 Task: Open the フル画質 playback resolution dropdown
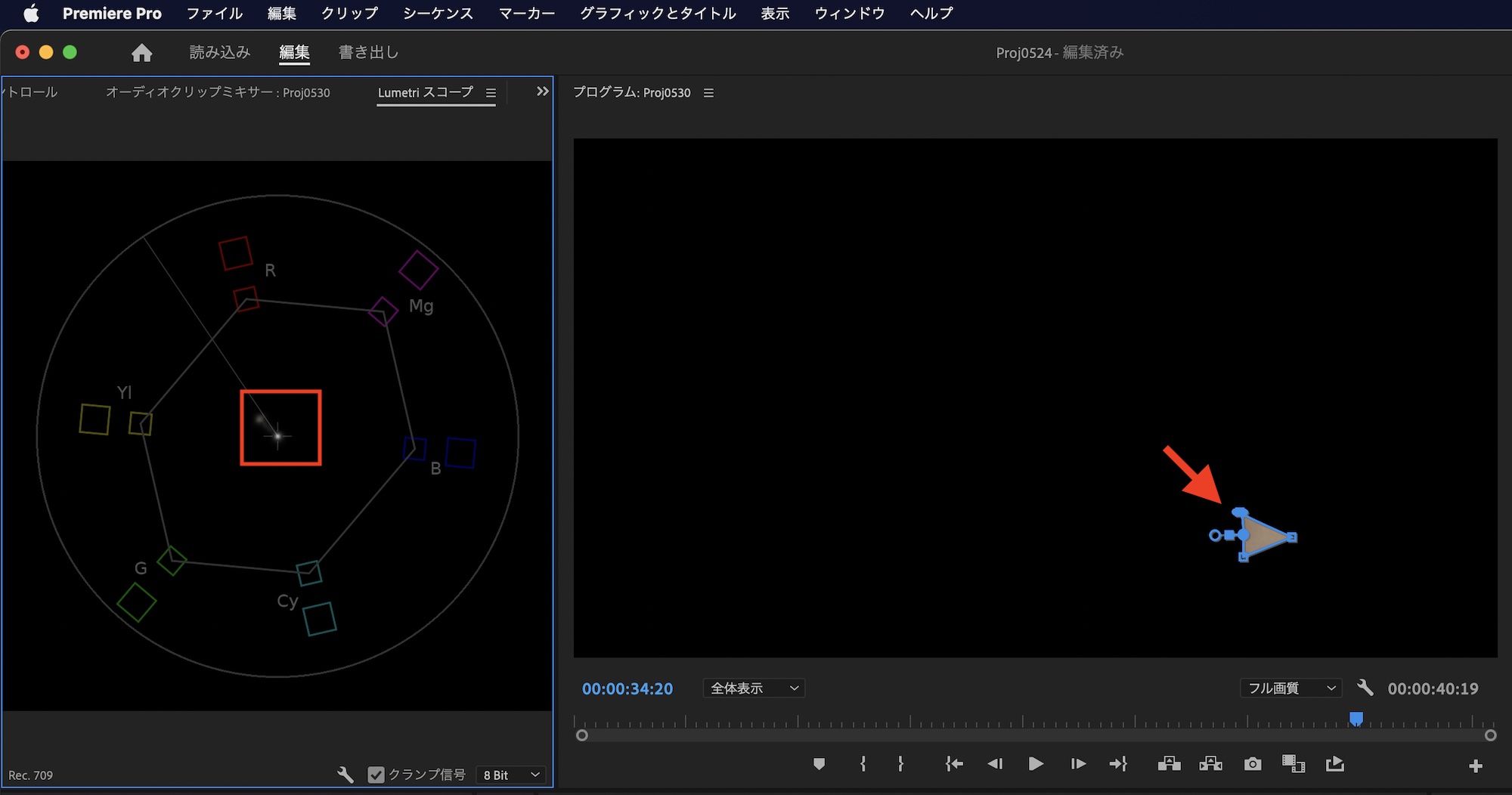[1290, 688]
